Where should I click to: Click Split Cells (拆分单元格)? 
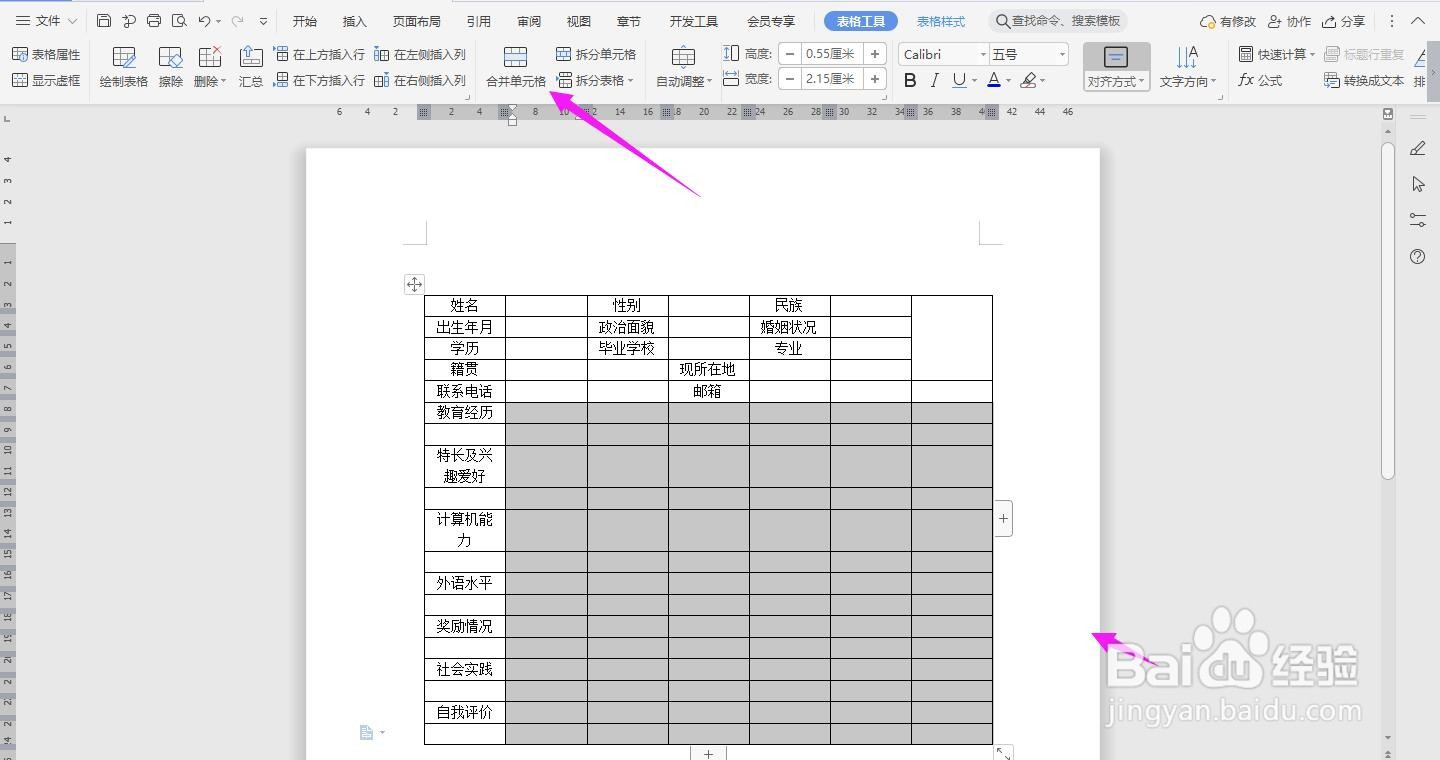tap(596, 54)
